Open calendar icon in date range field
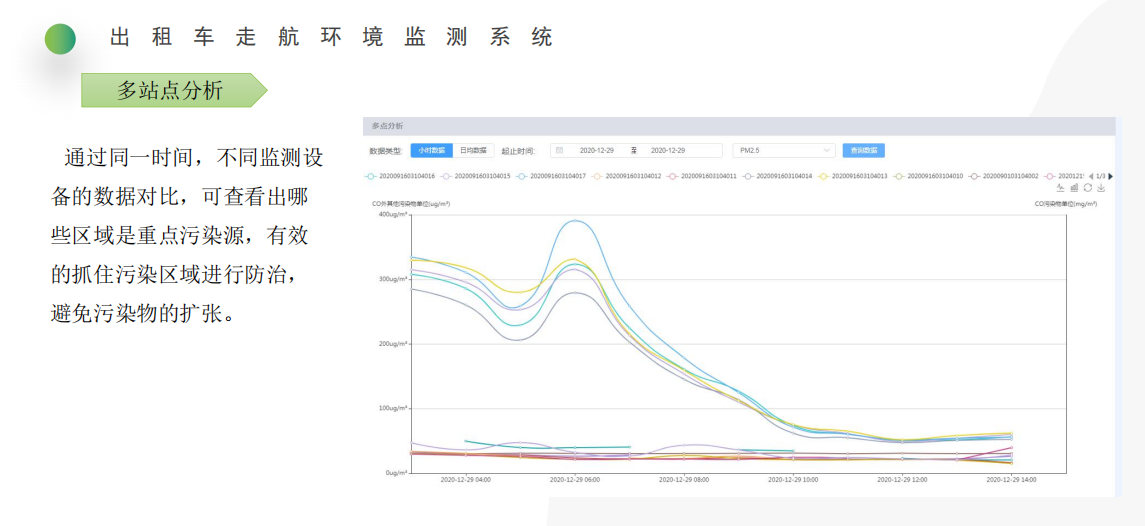Screen dimensions: 1145x526 click(559, 150)
